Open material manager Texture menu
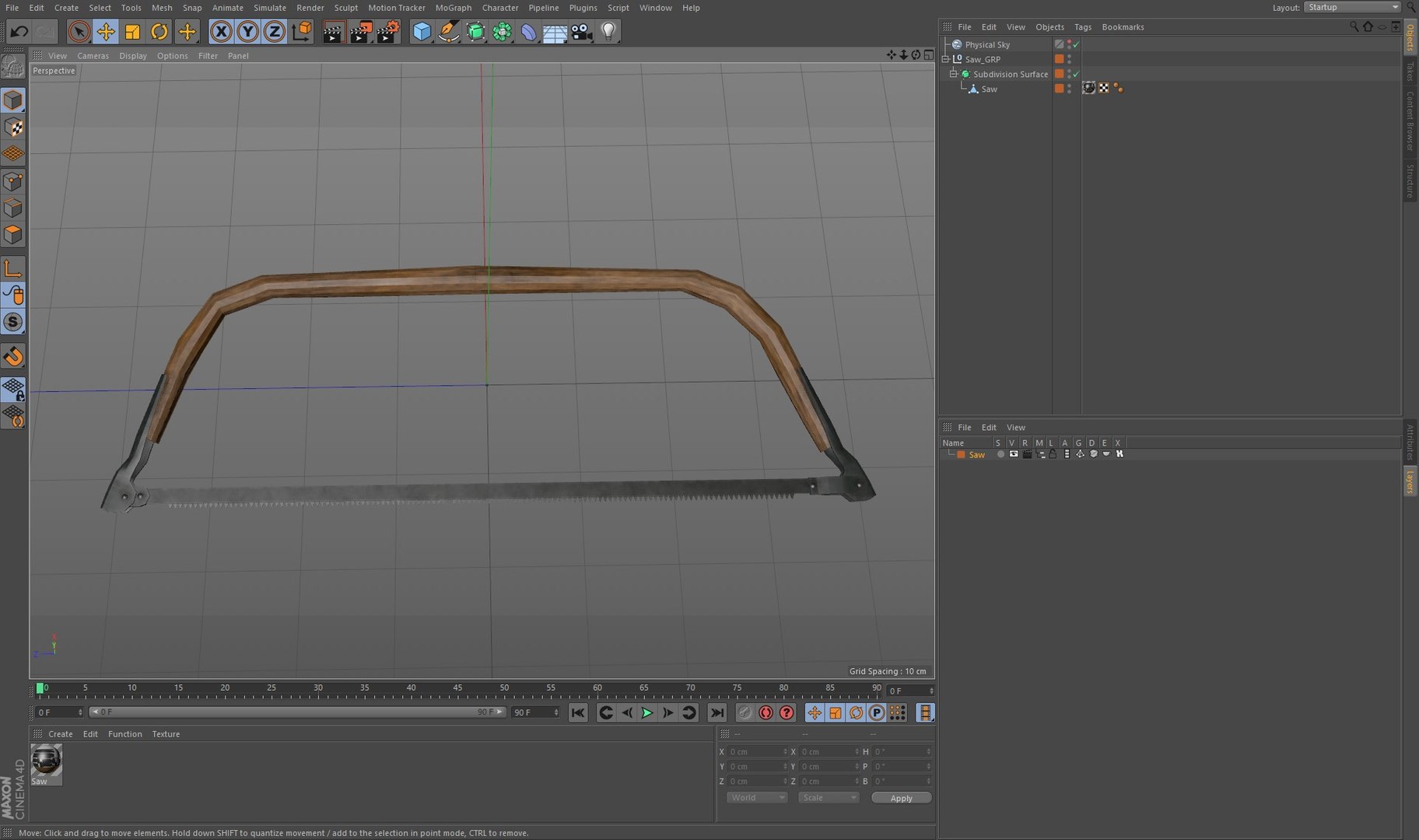The height and width of the screenshot is (840, 1419). point(166,734)
